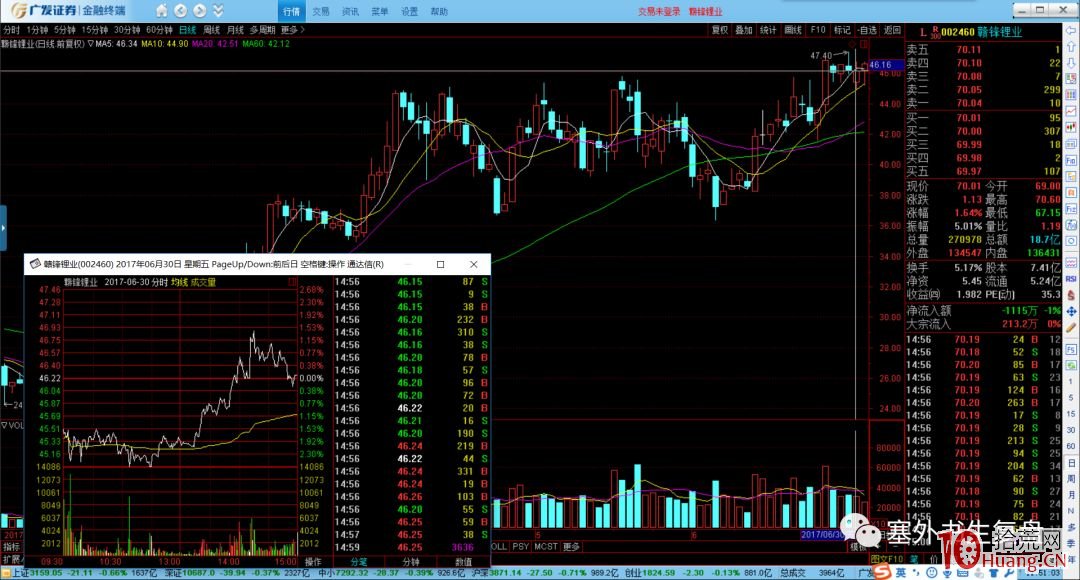Select the 15分钟 chart period

pos(94,30)
